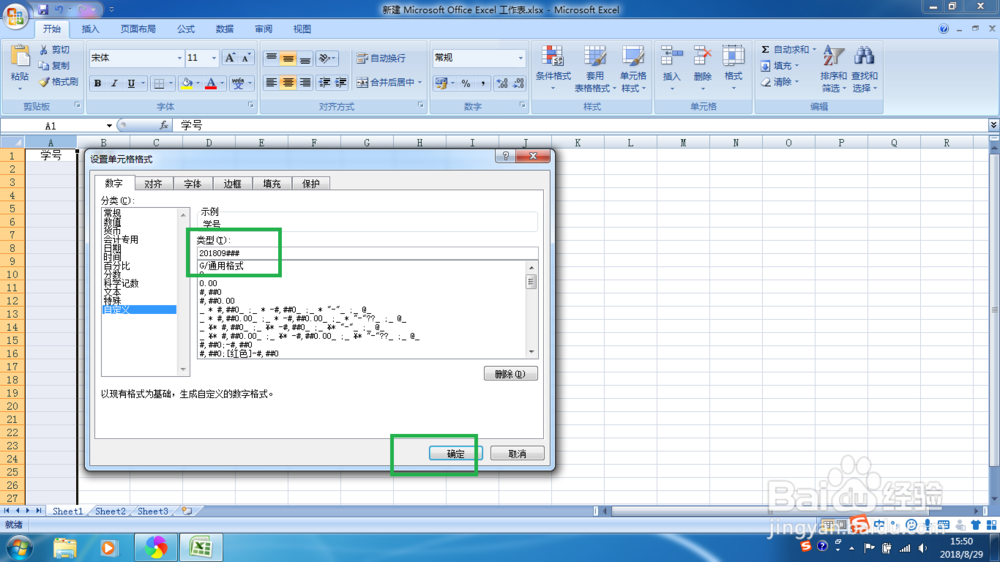Open Cell Styles (单元格样式)
This screenshot has width=1000, height=562.
(x=633, y=68)
